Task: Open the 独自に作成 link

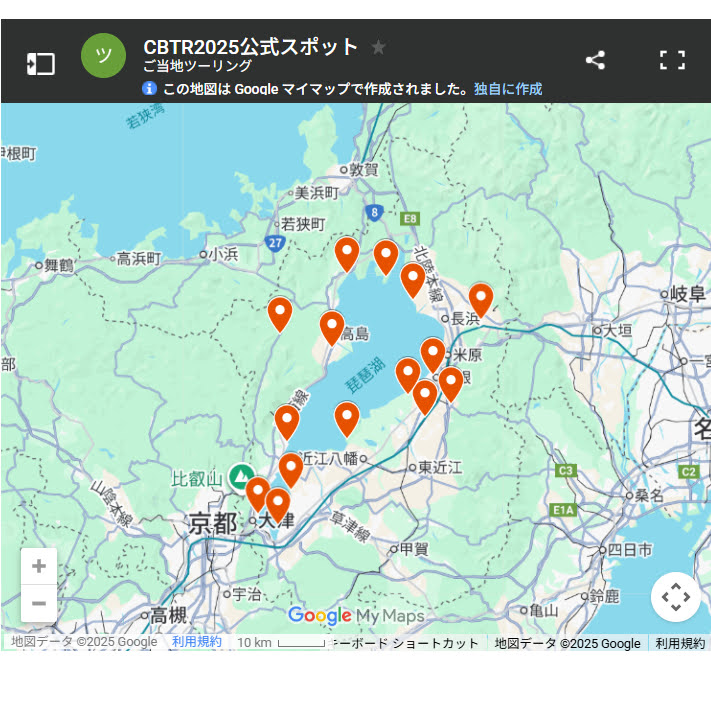Action: click(508, 89)
